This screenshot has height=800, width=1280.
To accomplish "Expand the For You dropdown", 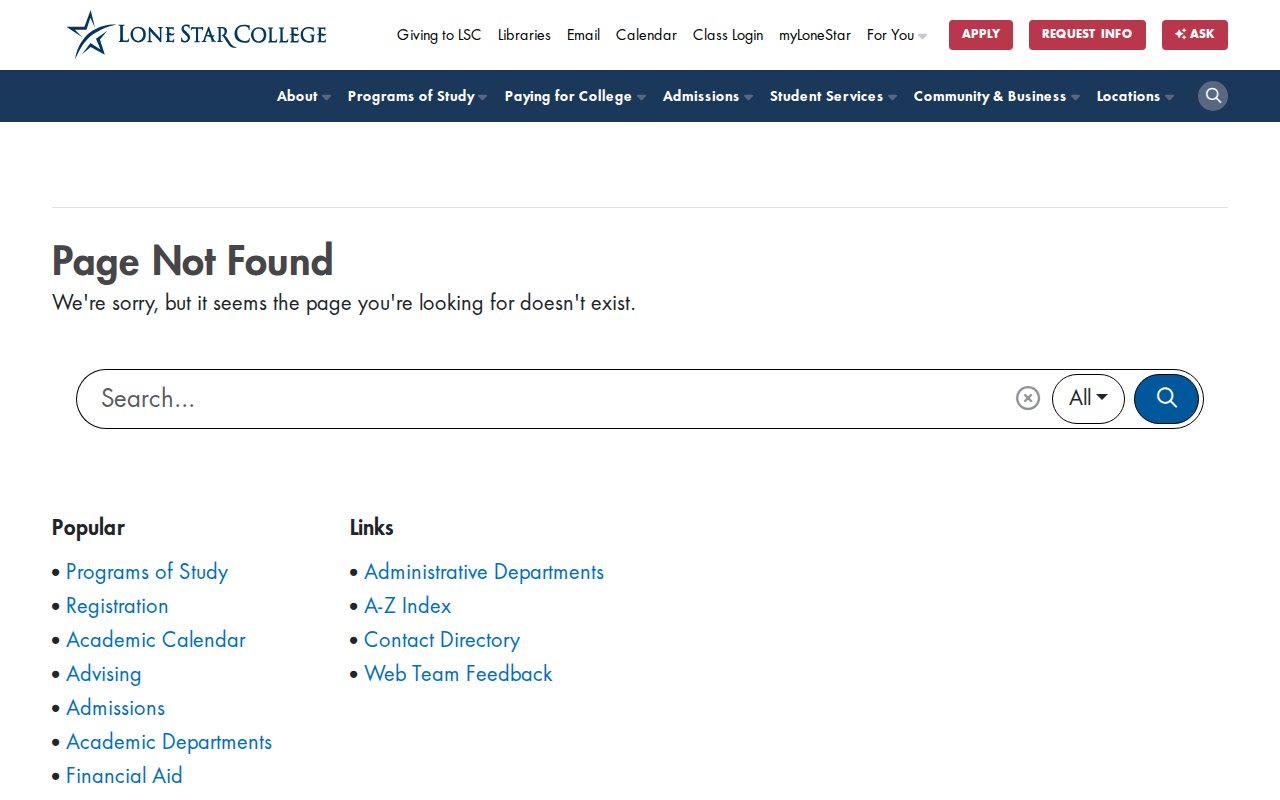I will 896,35.
